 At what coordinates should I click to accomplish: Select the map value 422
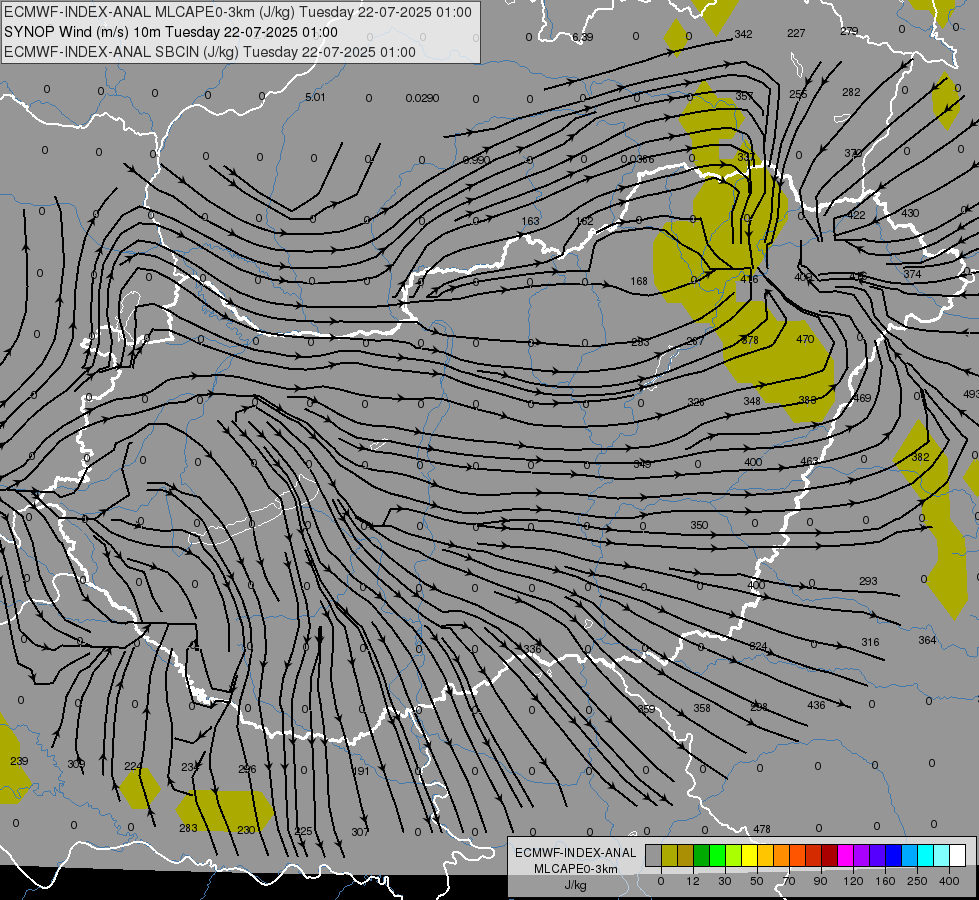coord(856,215)
